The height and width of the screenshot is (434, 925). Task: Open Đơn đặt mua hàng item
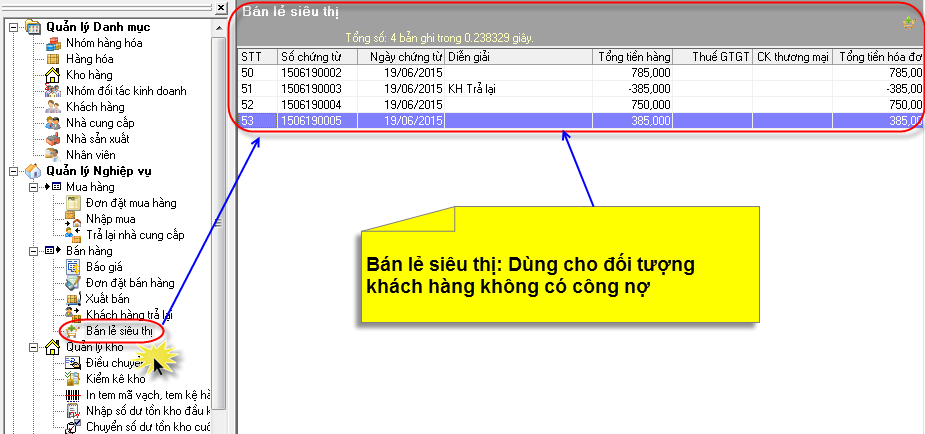130,203
